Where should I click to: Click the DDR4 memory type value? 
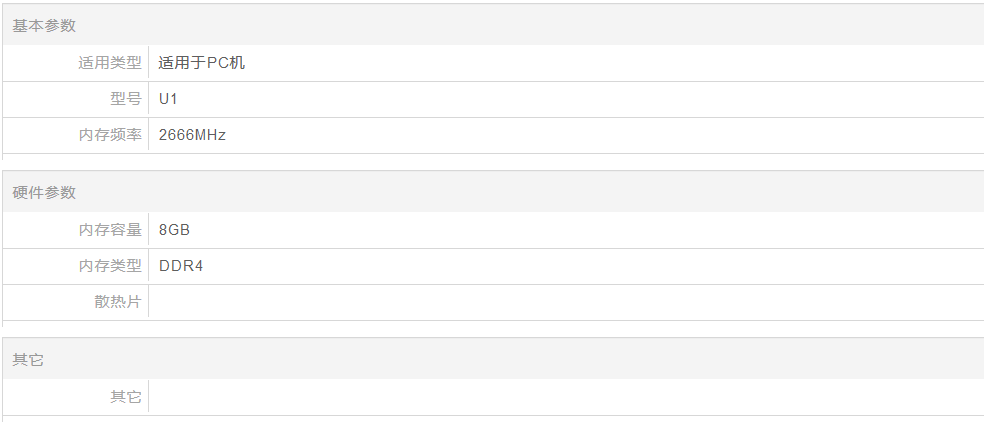coord(181,266)
